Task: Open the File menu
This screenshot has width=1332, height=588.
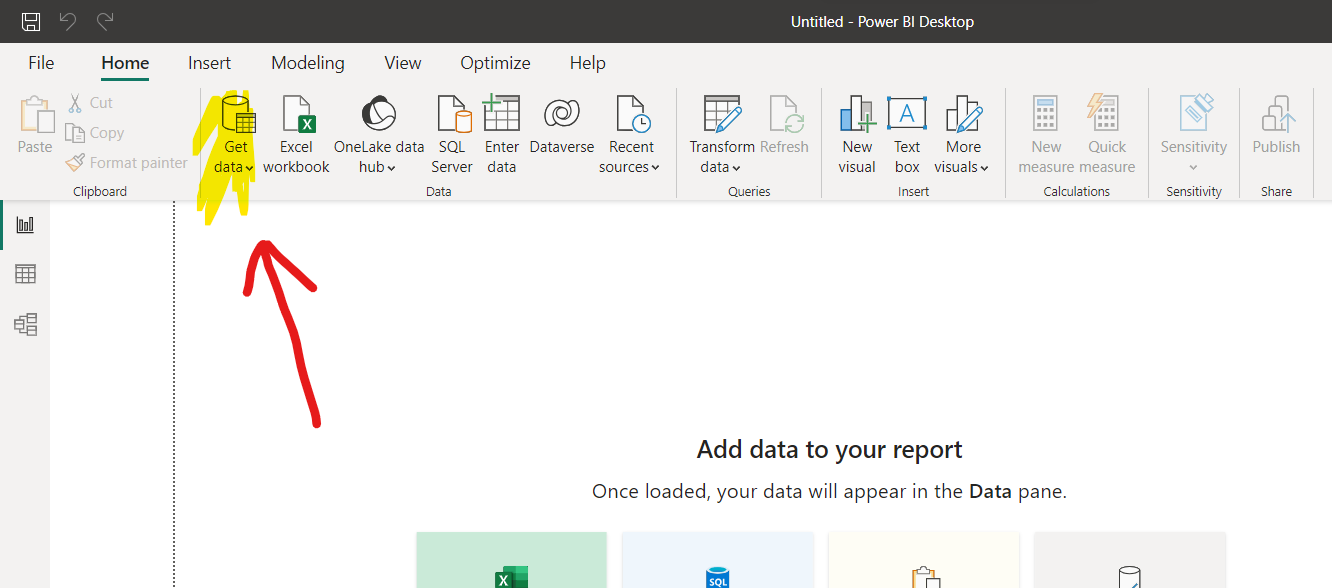Action: pyautogui.click(x=41, y=63)
